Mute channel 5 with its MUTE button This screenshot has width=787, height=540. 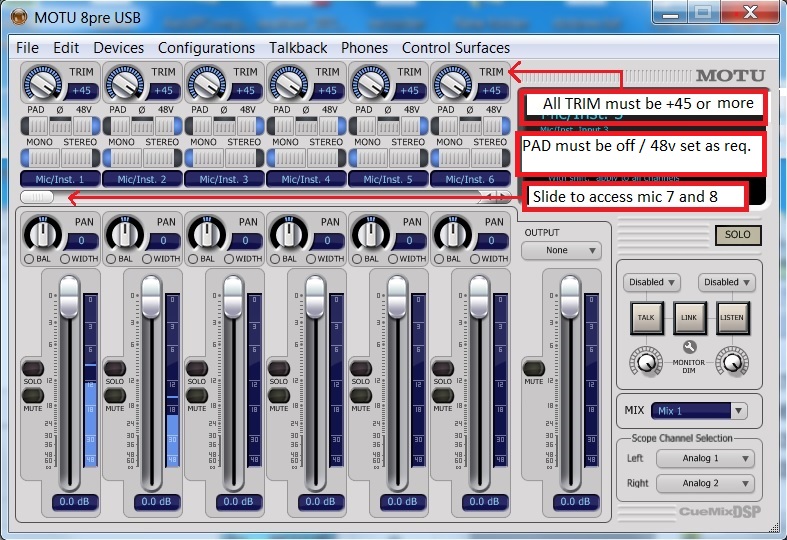point(361,395)
